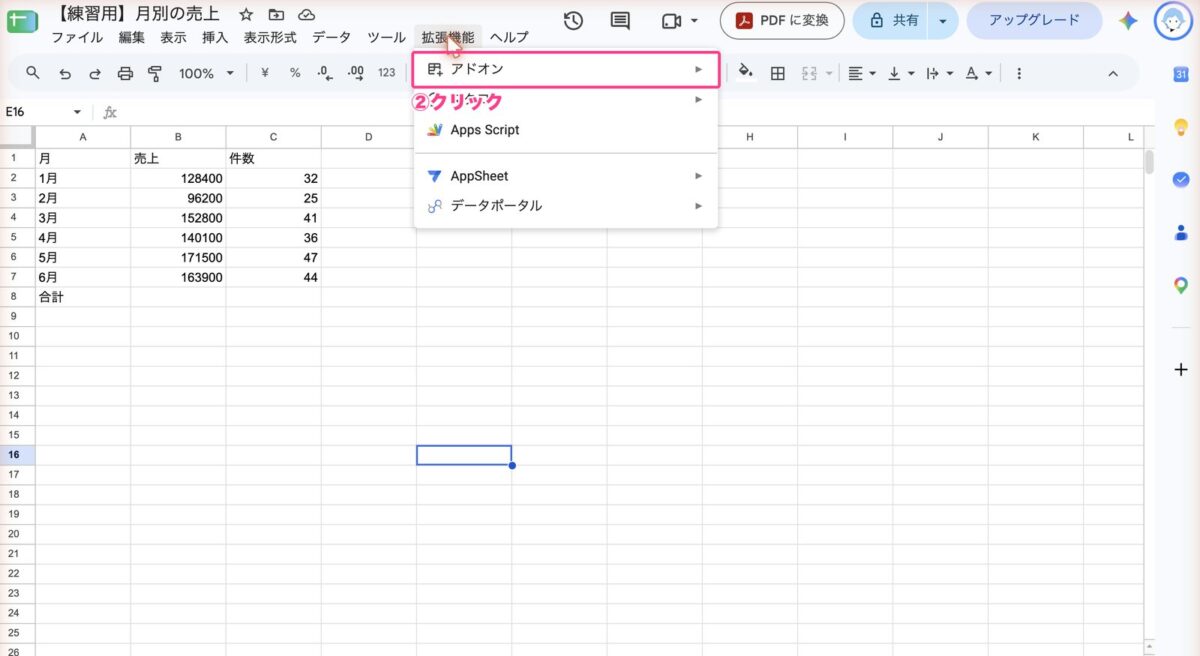Apply percent number format
Screen dimensions: 1200x656
[x=295, y=73]
